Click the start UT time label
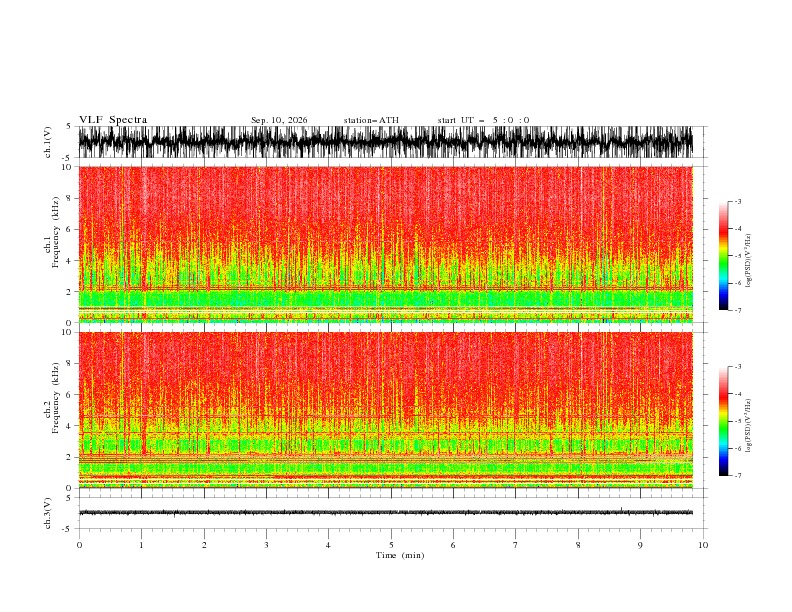 (x=483, y=120)
